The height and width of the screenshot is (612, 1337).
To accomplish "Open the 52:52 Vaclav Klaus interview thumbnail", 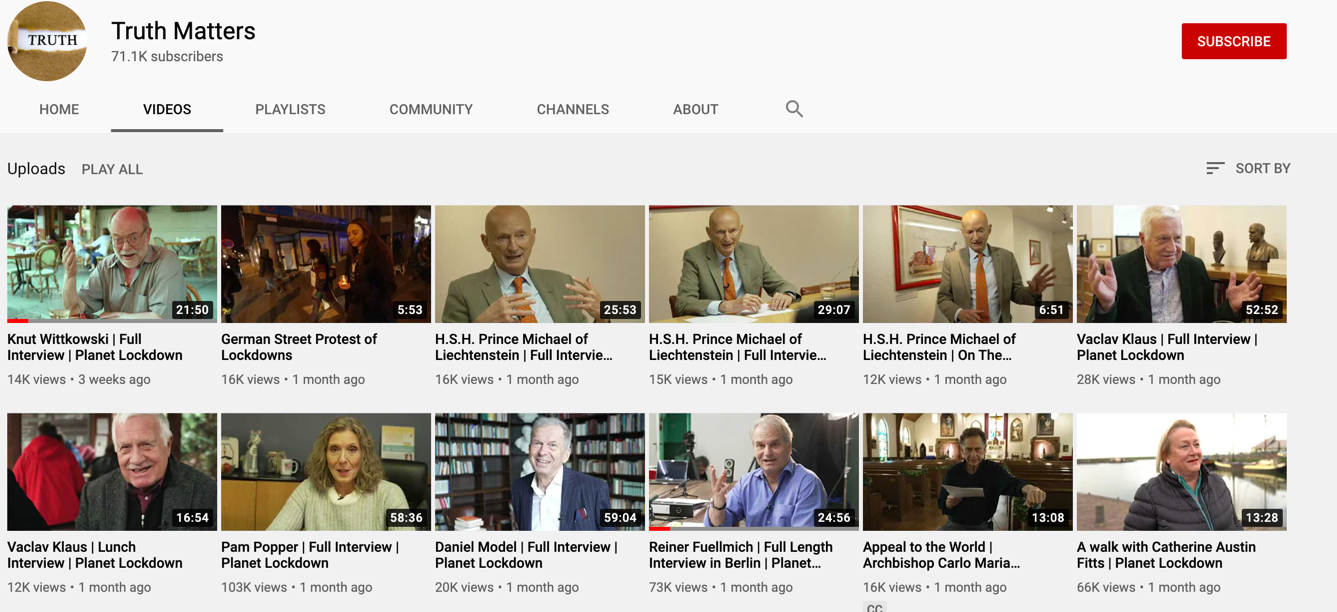I will [x=1181, y=264].
